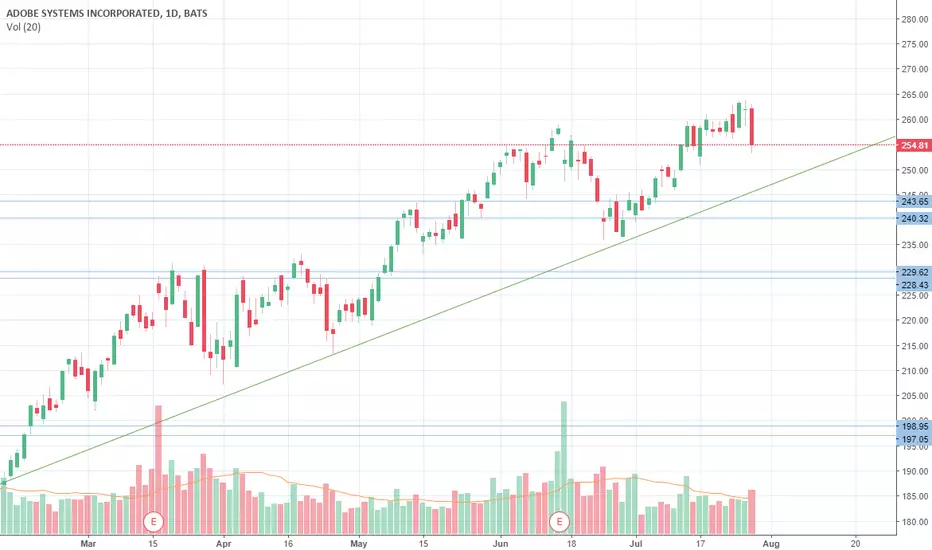Click the Apr label on time axis

point(223,543)
